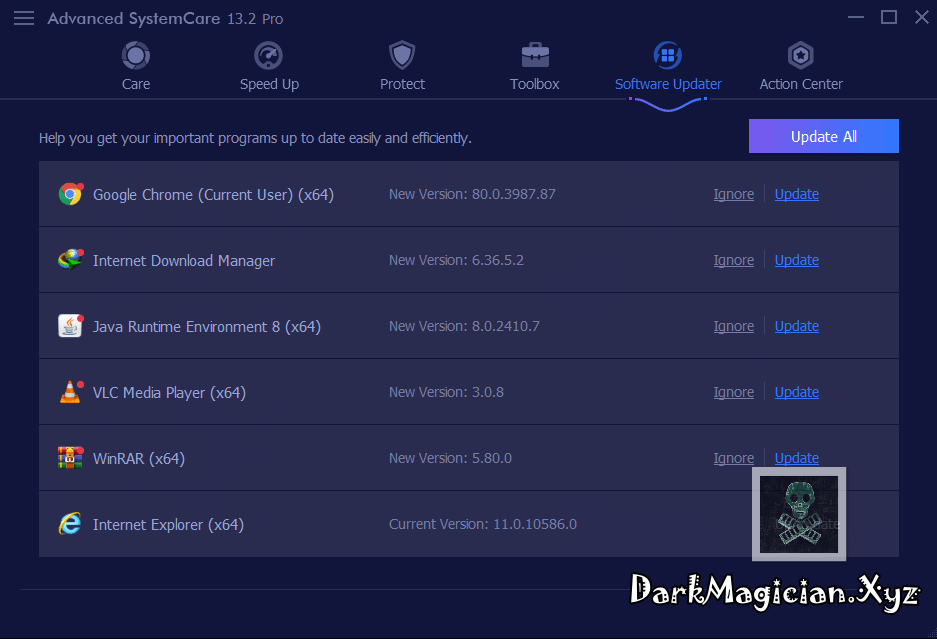Viewport: 937px width, 639px height.
Task: Update Internet Download Manager
Action: (797, 260)
